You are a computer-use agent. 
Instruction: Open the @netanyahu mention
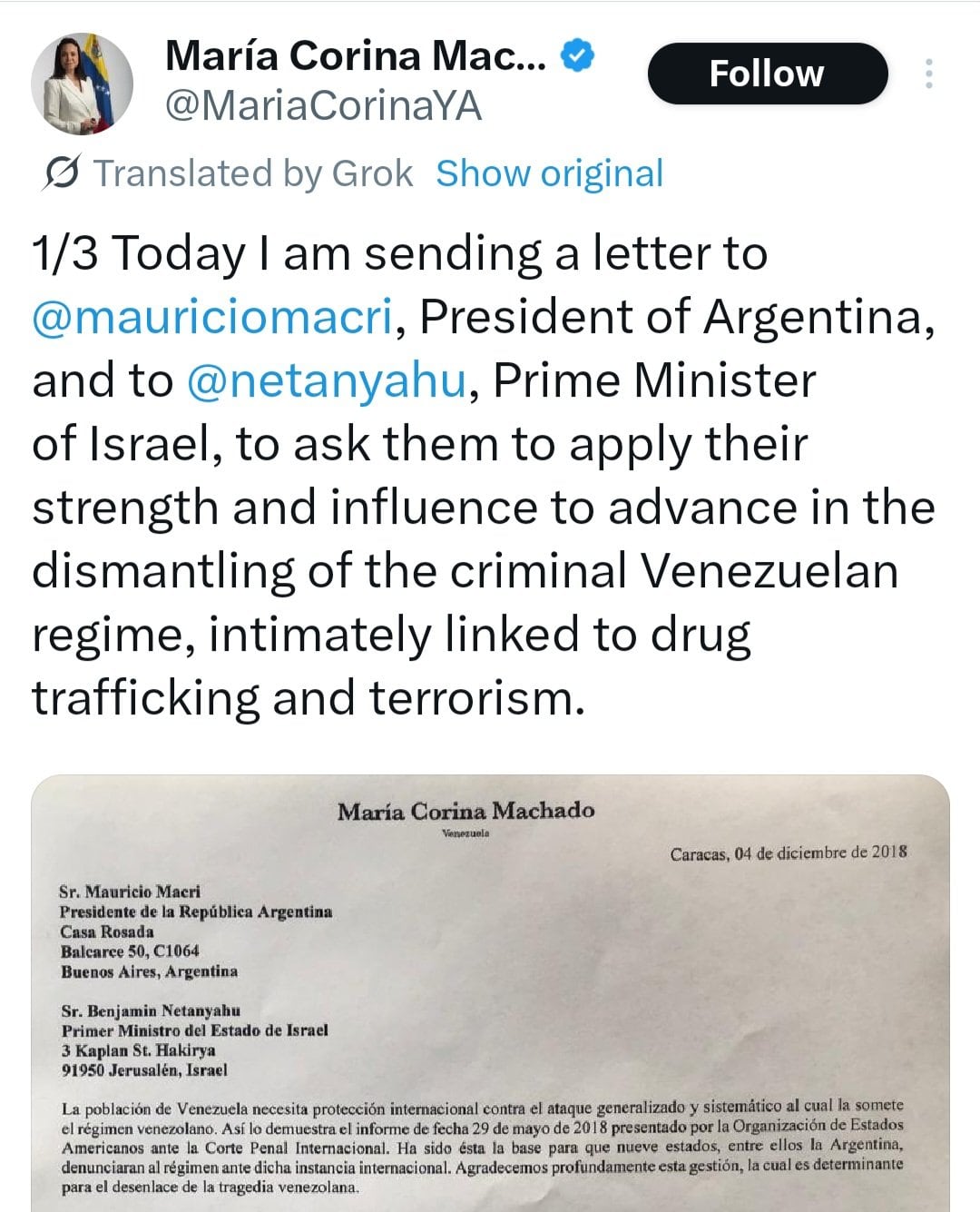[x=327, y=380]
